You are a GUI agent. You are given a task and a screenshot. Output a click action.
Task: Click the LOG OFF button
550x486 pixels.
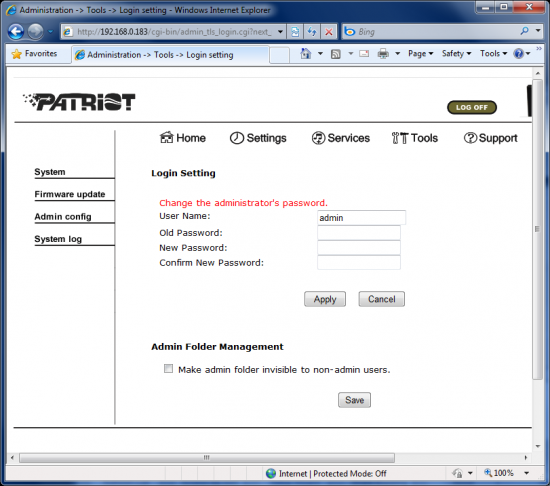pos(472,108)
